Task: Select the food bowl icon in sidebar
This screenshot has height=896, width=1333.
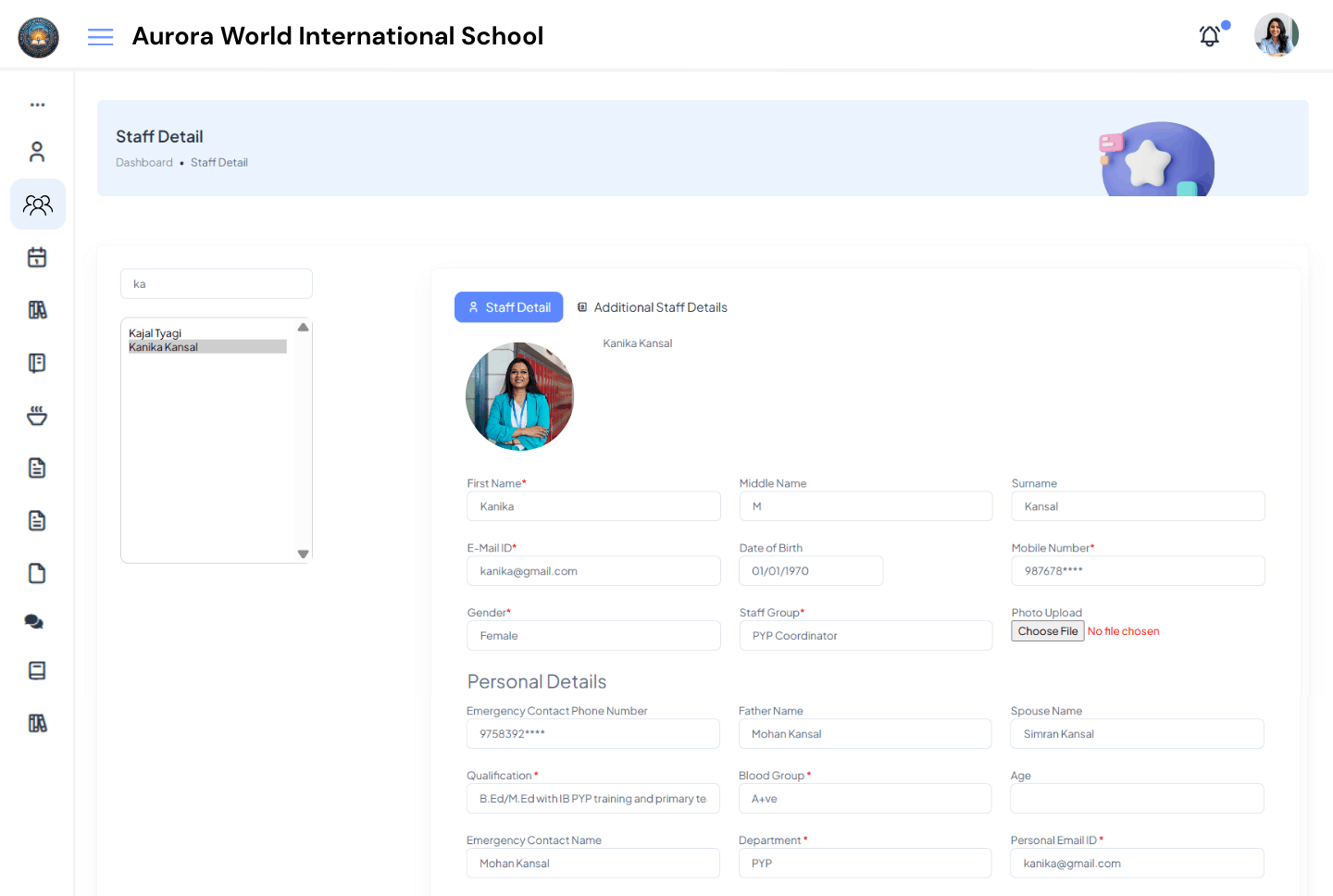Action: (37, 415)
